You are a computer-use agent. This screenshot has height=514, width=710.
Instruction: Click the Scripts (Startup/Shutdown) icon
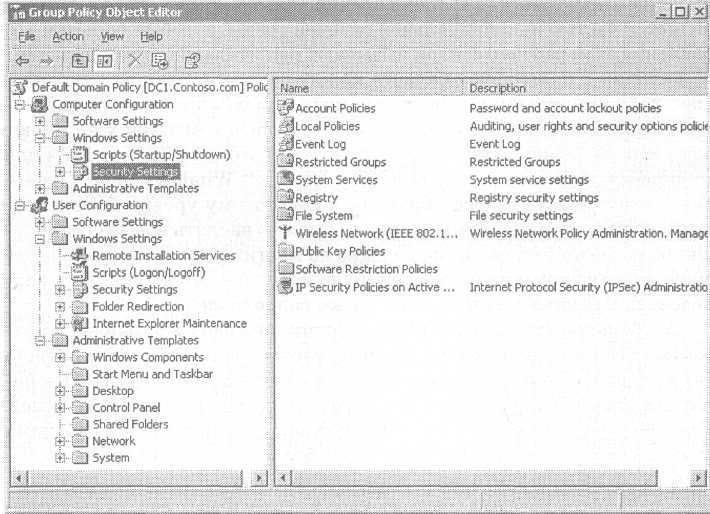coord(80,155)
